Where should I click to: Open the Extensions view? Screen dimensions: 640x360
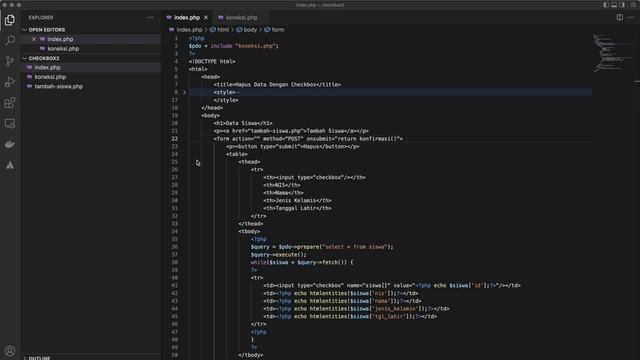pos(10,103)
